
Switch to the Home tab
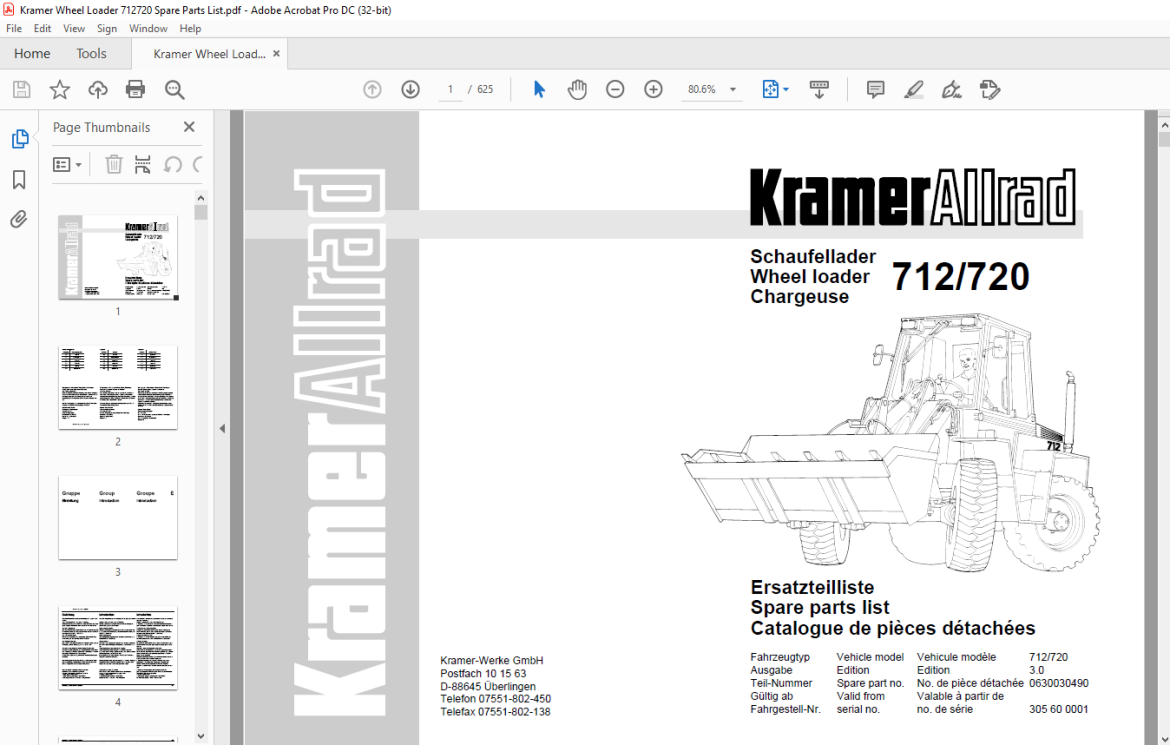click(x=32, y=54)
